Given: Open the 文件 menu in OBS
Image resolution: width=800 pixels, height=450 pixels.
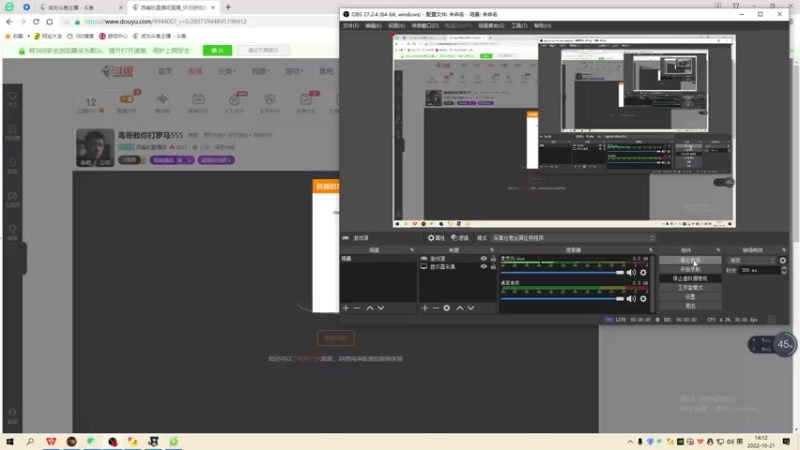Looking at the screenshot, I should click(351, 26).
